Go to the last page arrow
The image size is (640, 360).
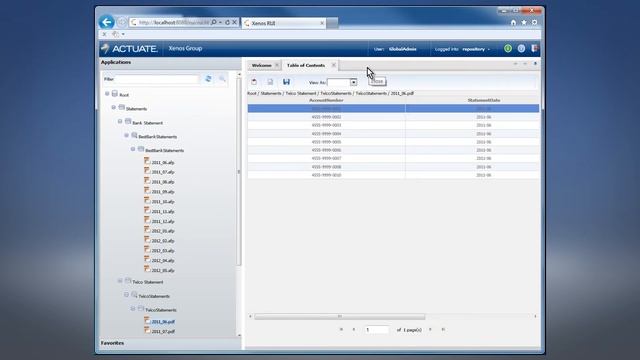click(443, 329)
